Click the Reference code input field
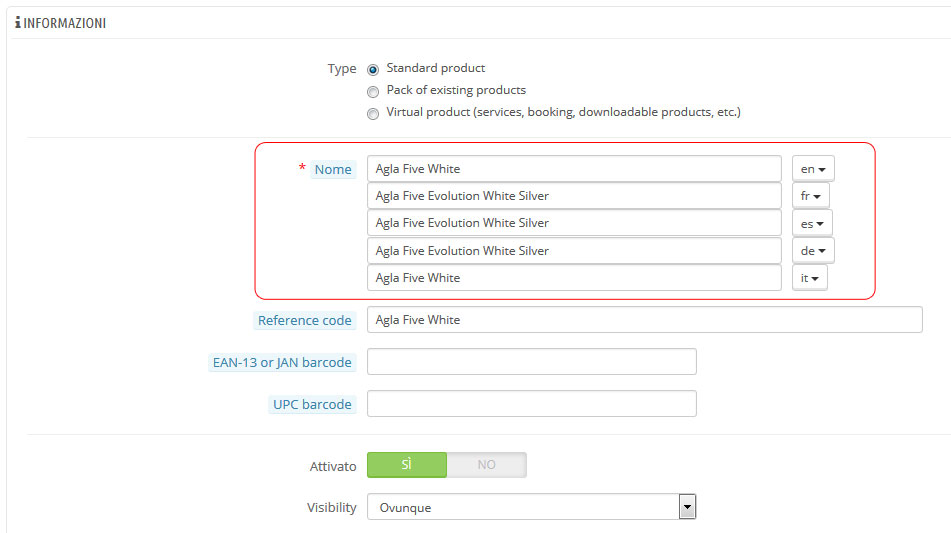Screen dimensions: 951x533 (644, 320)
